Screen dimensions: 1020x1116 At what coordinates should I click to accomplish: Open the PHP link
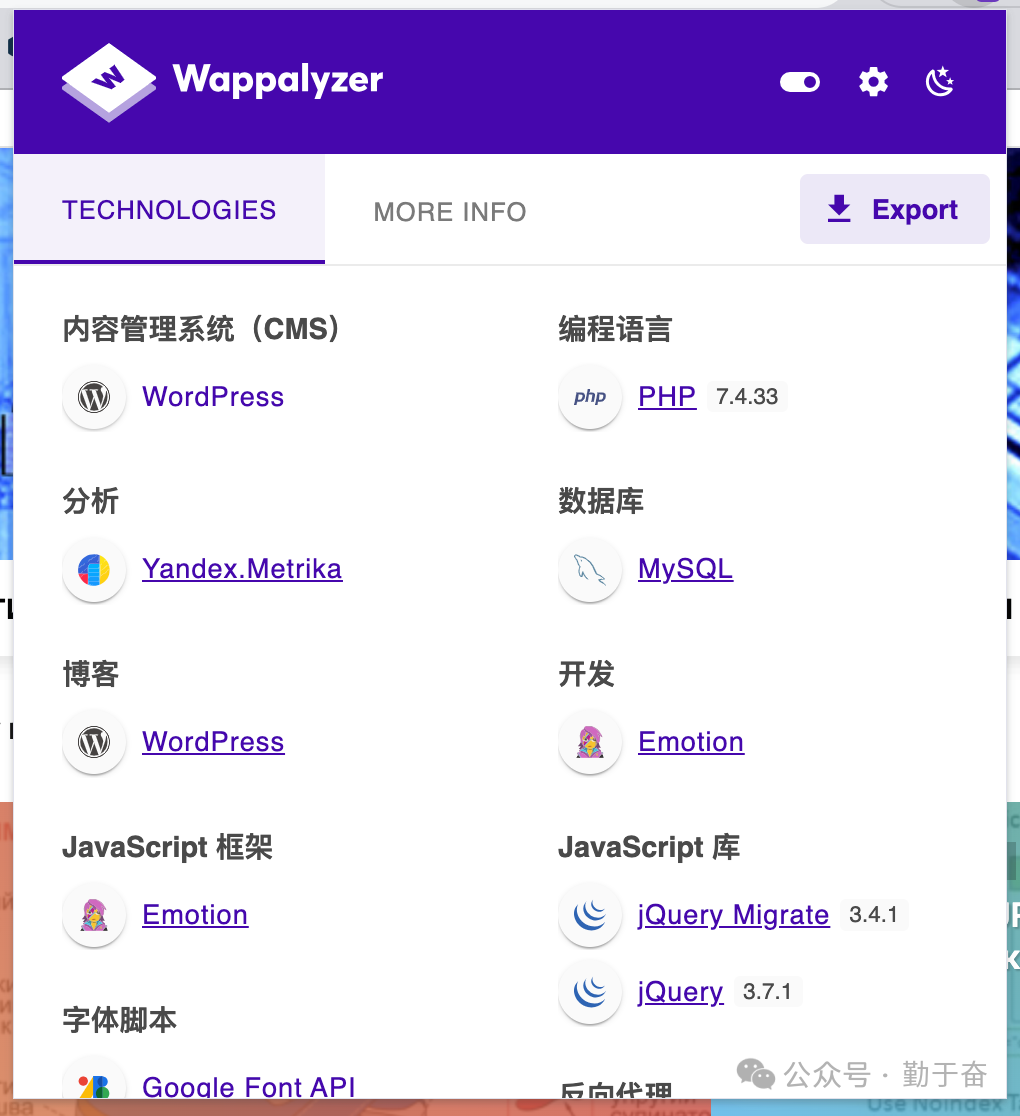coord(666,396)
